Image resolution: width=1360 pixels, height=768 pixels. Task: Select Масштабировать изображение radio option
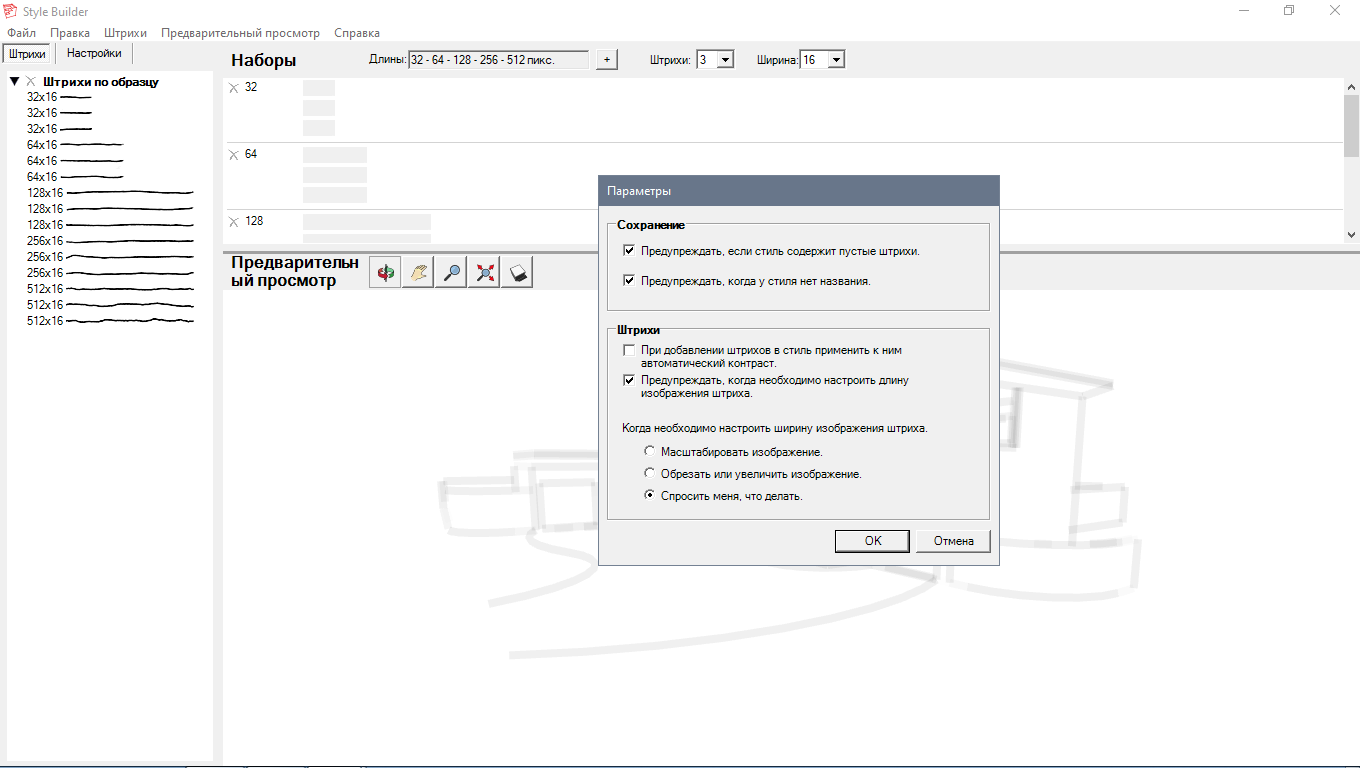pyautogui.click(x=650, y=452)
